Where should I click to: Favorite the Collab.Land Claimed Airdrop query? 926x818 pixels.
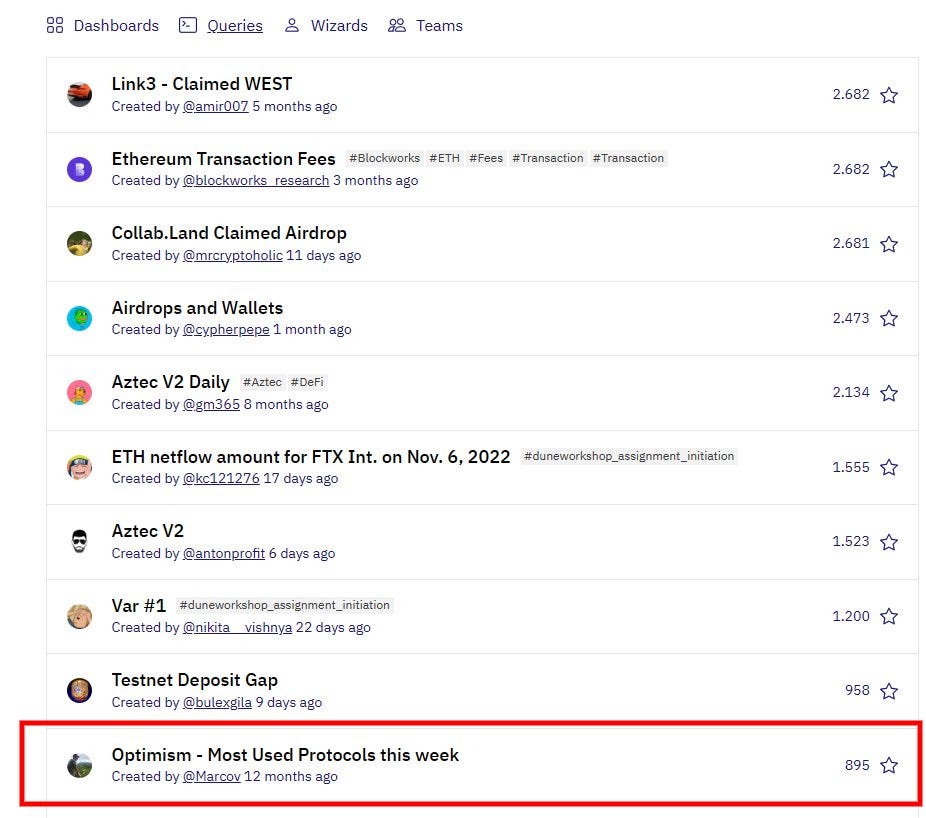coord(889,244)
